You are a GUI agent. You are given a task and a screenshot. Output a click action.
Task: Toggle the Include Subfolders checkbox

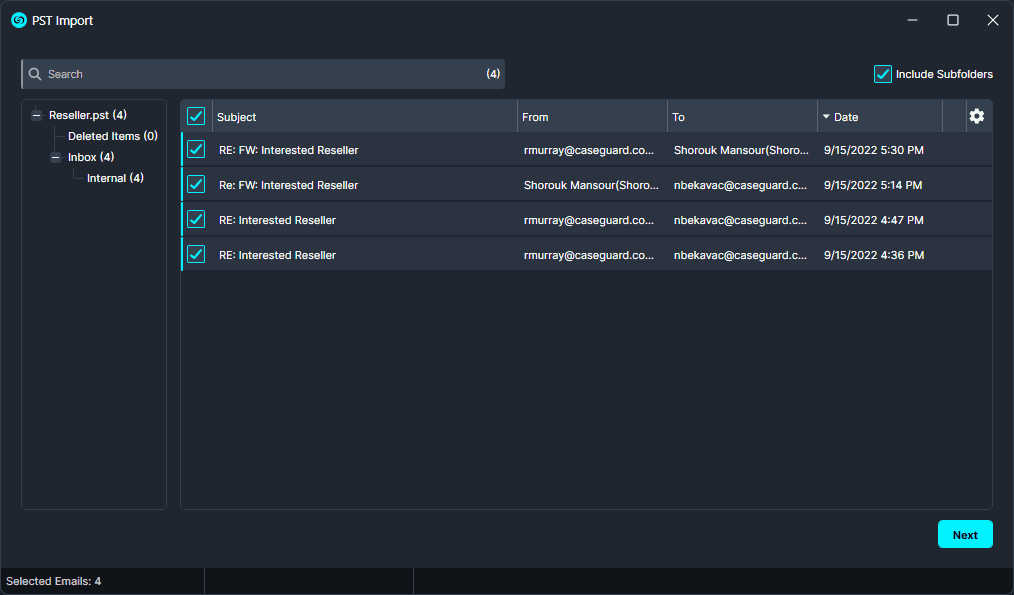[x=883, y=74]
